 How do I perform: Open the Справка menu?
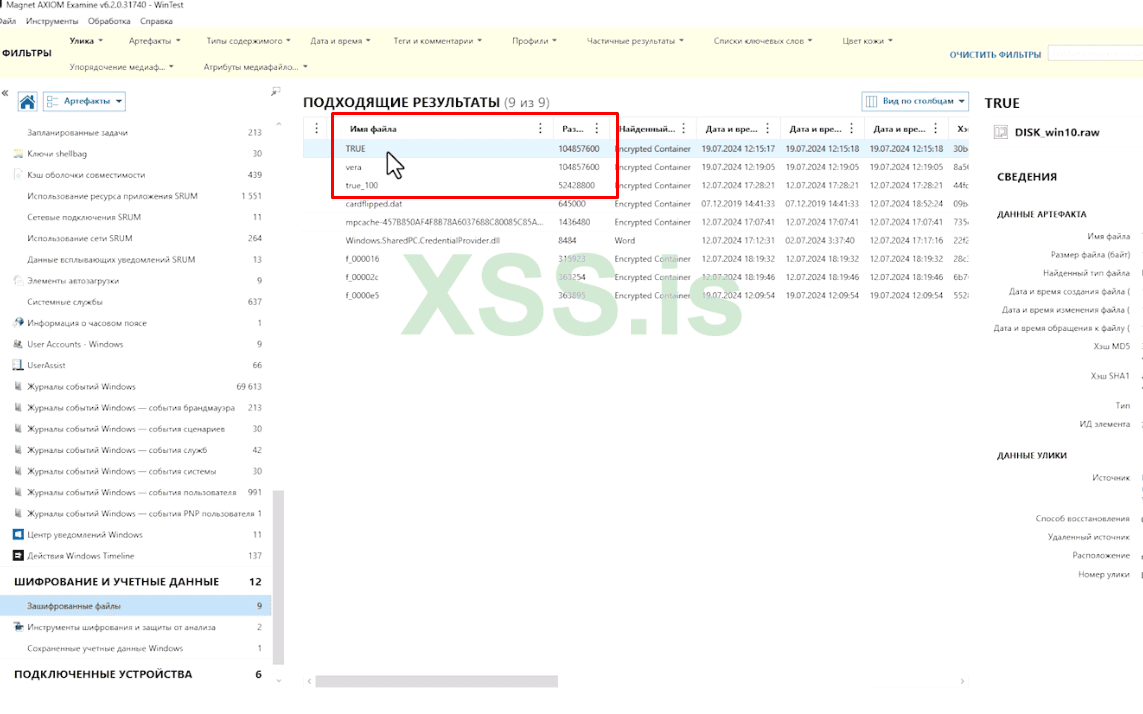(156, 21)
